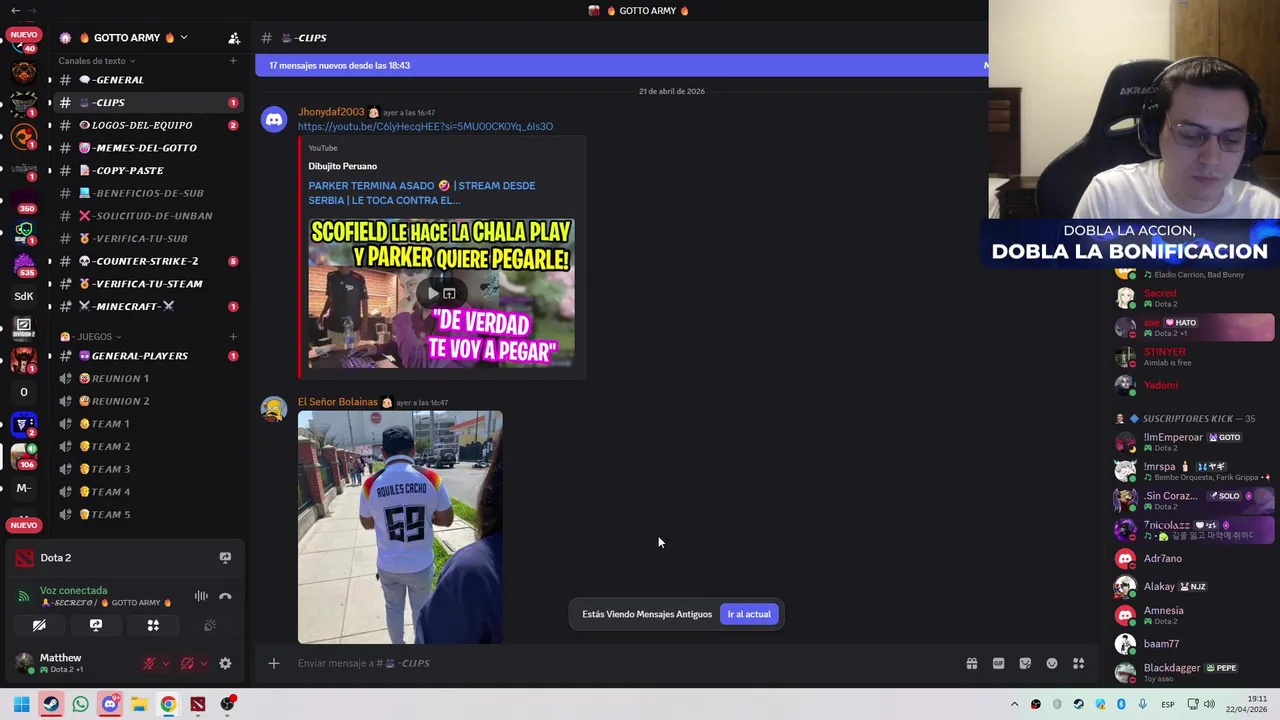Open the SdK server in sidebar
This screenshot has height=720, width=1280.
coord(24,296)
